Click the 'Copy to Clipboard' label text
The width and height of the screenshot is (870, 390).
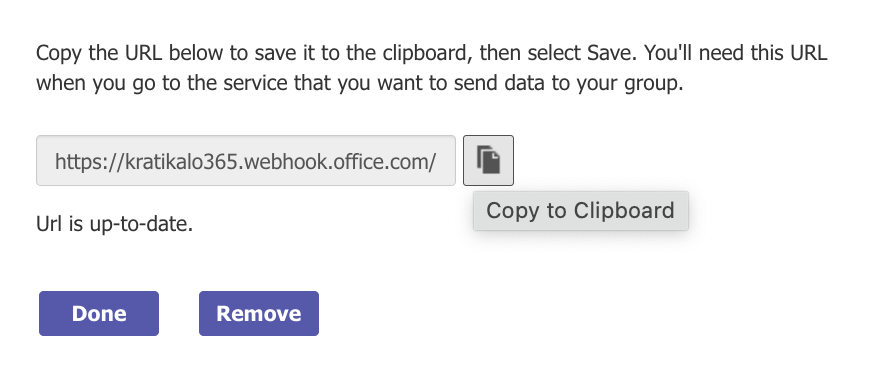pos(580,211)
